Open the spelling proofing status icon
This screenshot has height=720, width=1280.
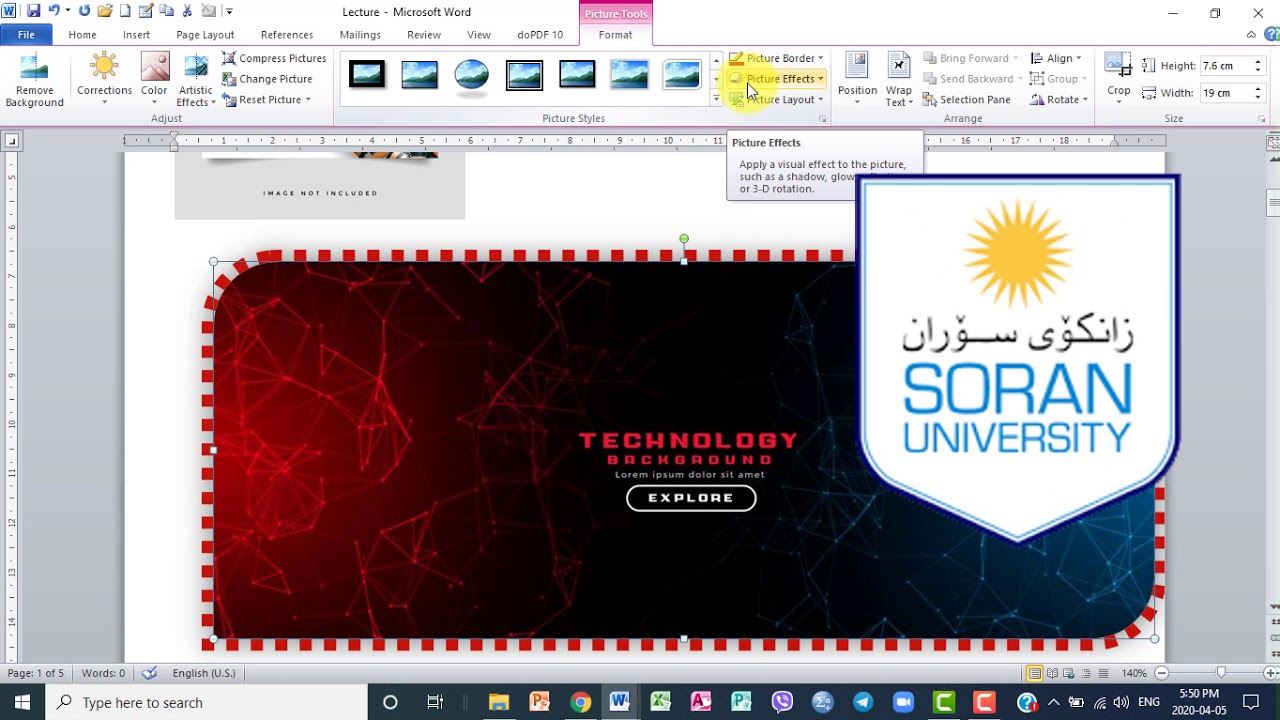(x=150, y=673)
